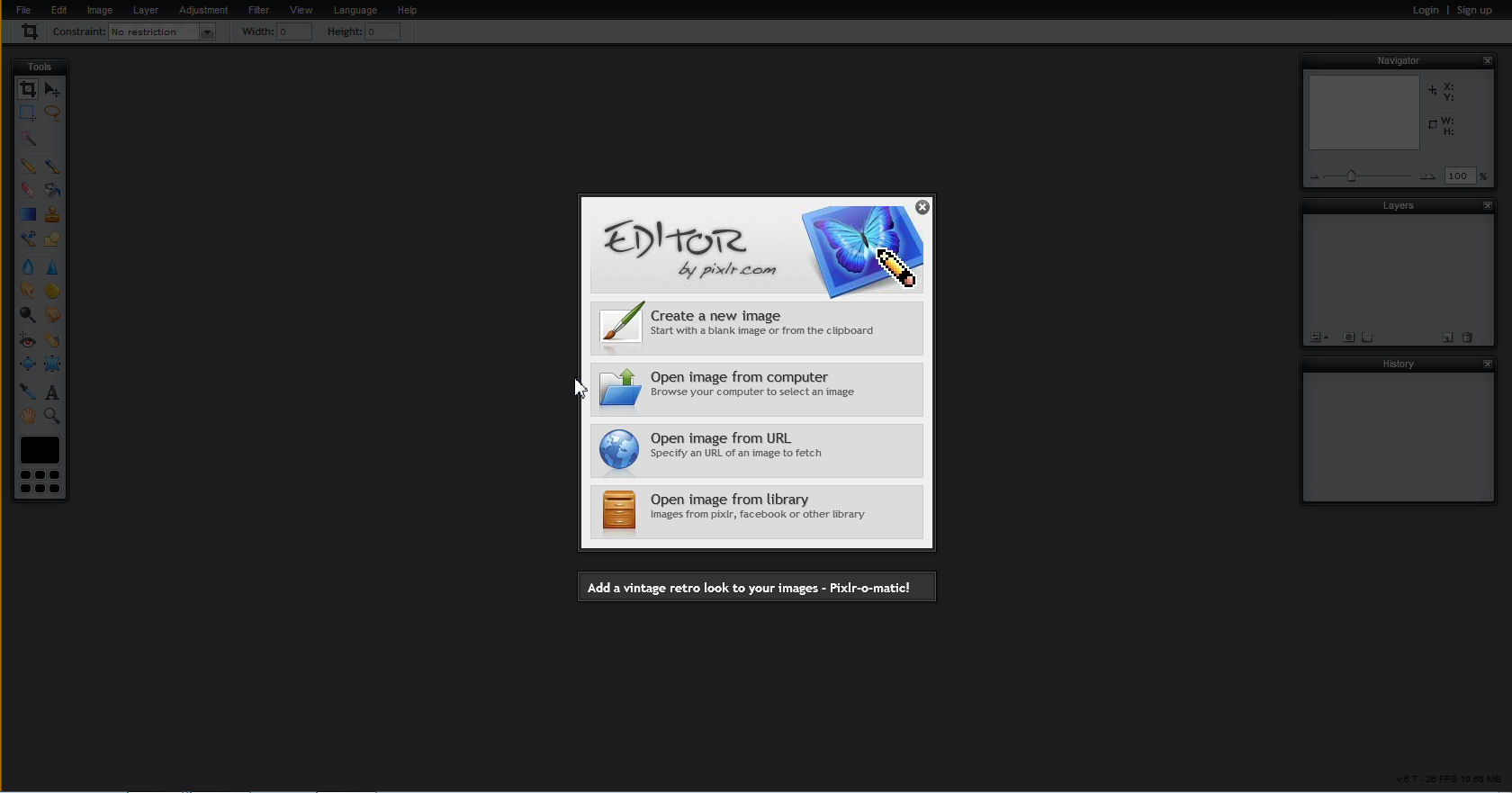Image resolution: width=1512 pixels, height=793 pixels.
Task: Select the Color Replace tool
Action: click(x=28, y=239)
